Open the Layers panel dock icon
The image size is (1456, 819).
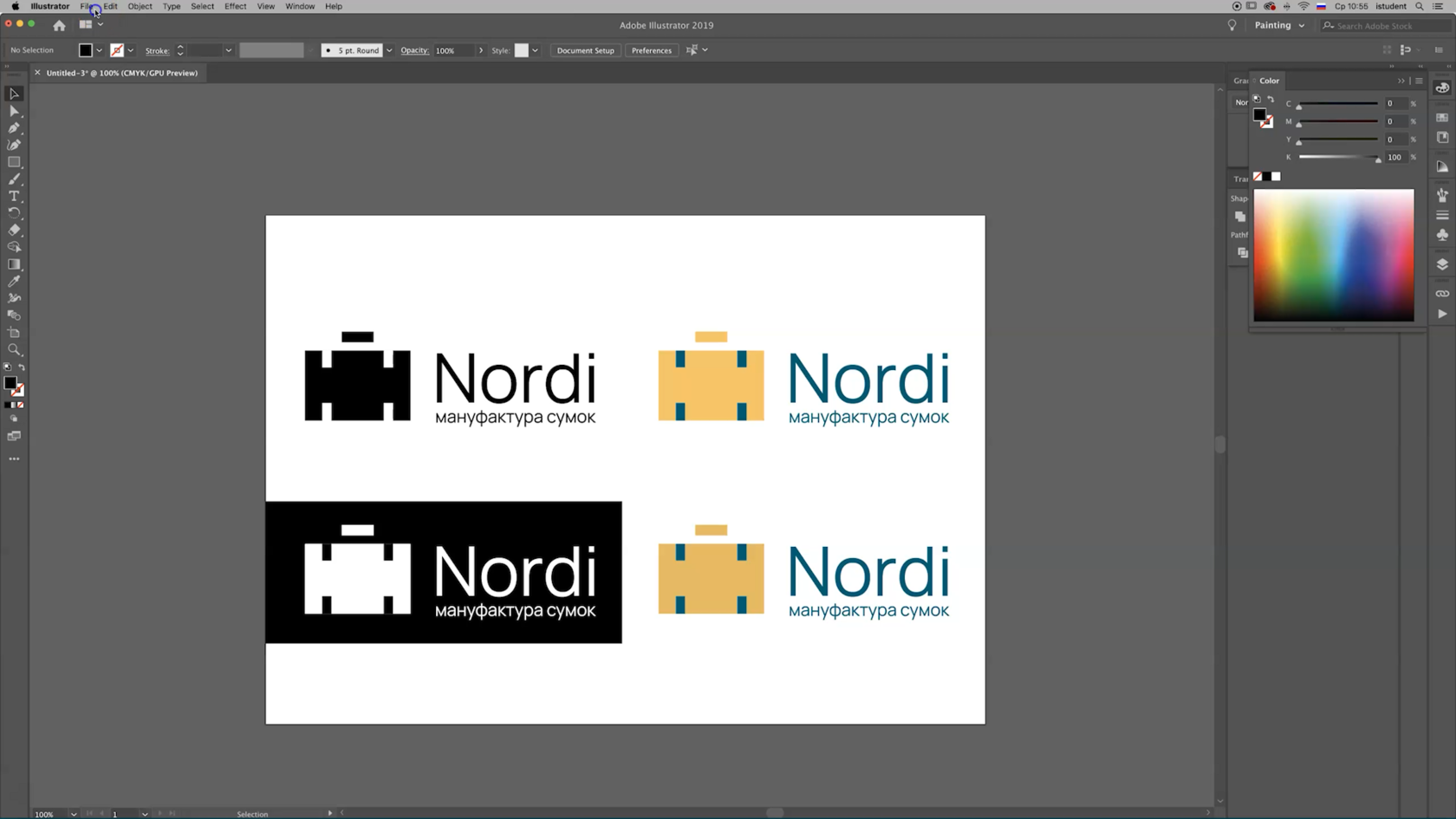click(x=1442, y=264)
